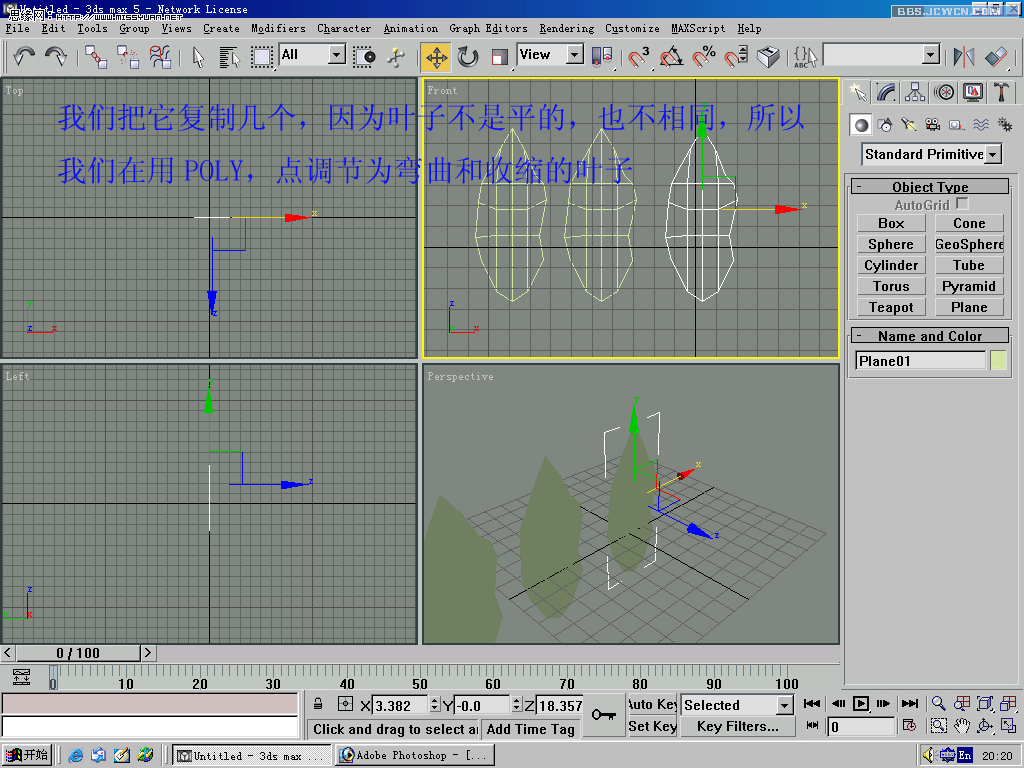The height and width of the screenshot is (768, 1024).
Task: Switch to the Modify command panel tab
Action: click(886, 92)
